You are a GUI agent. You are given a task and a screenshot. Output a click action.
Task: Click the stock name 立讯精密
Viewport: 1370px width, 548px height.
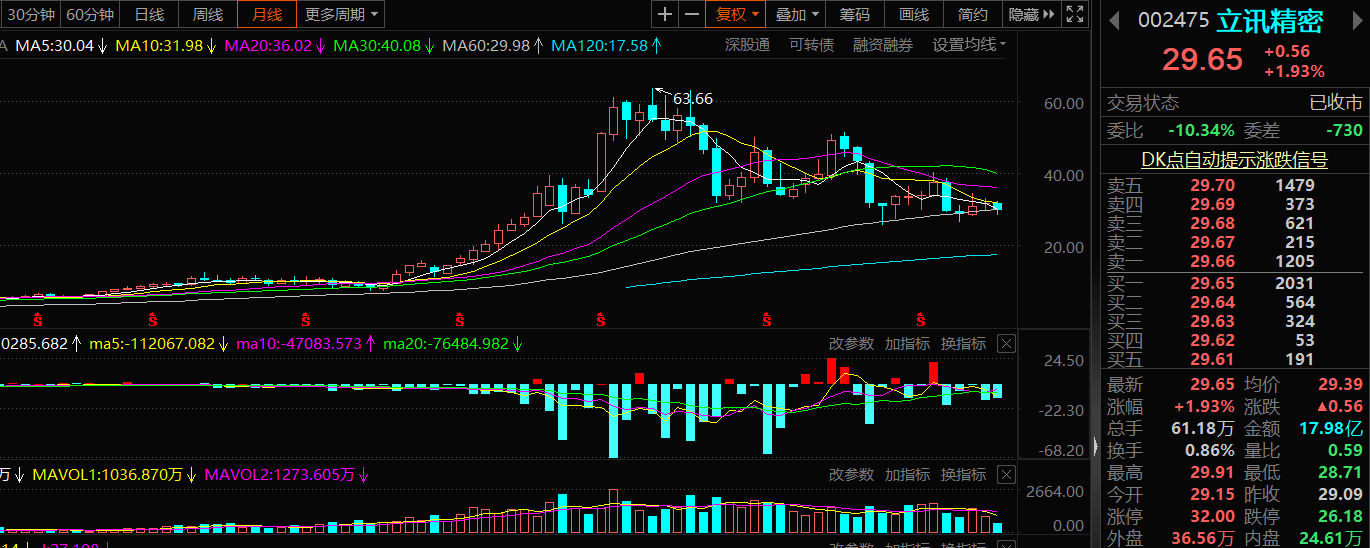pos(1270,20)
